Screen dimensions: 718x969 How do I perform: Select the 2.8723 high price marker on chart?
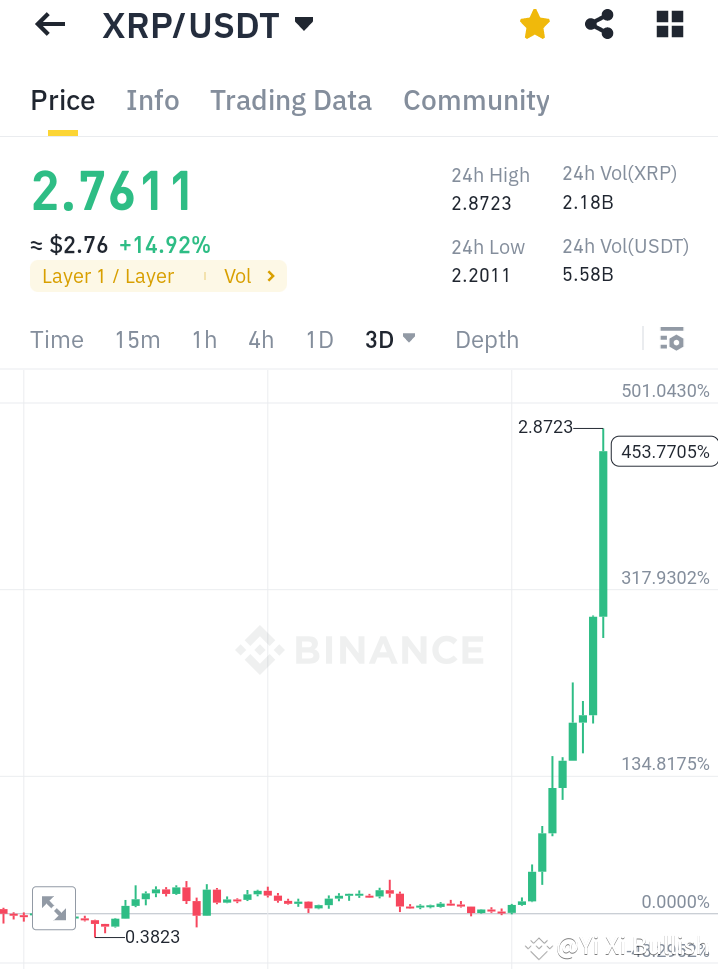click(x=545, y=426)
